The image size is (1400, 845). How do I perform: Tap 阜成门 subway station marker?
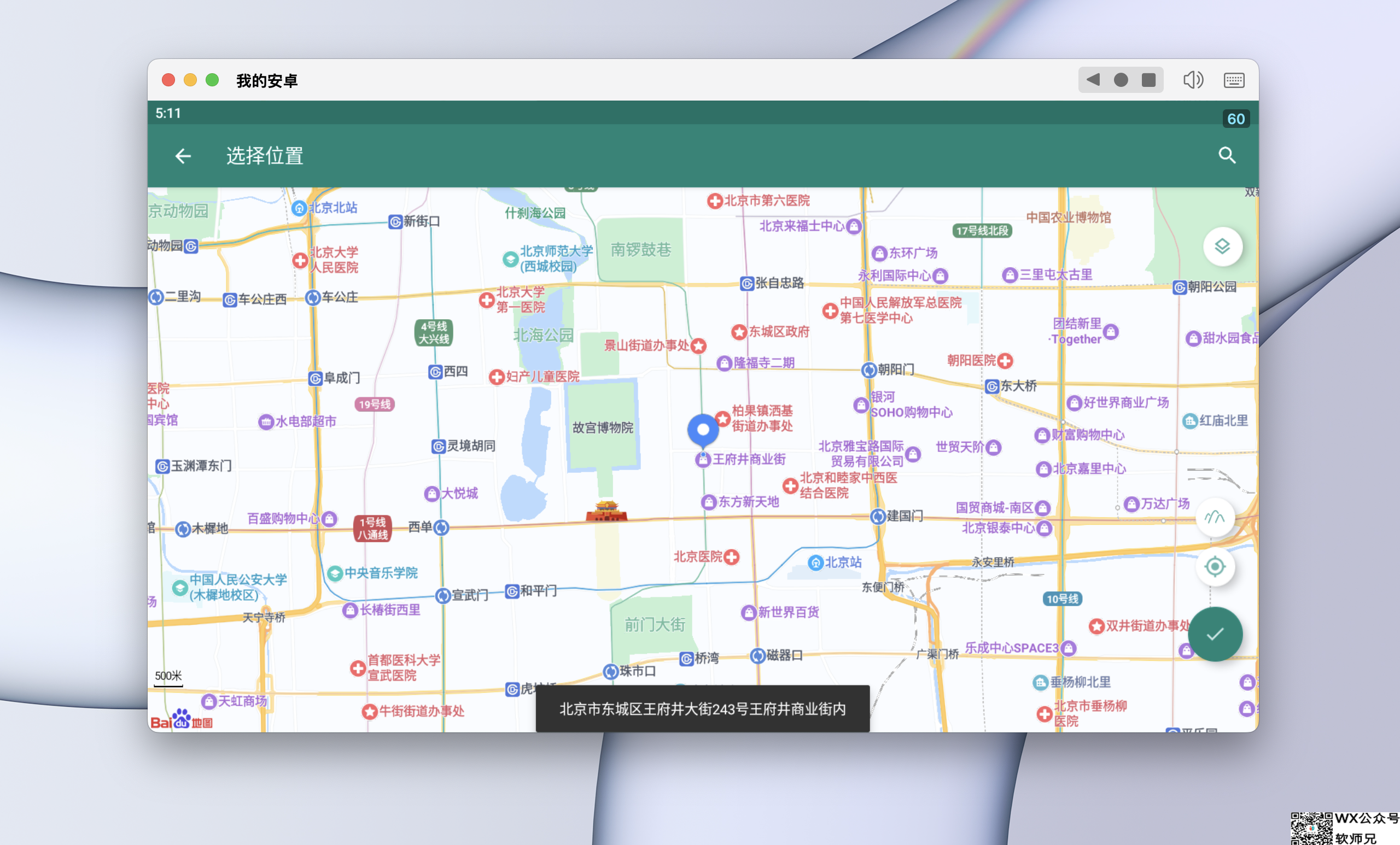click(316, 378)
